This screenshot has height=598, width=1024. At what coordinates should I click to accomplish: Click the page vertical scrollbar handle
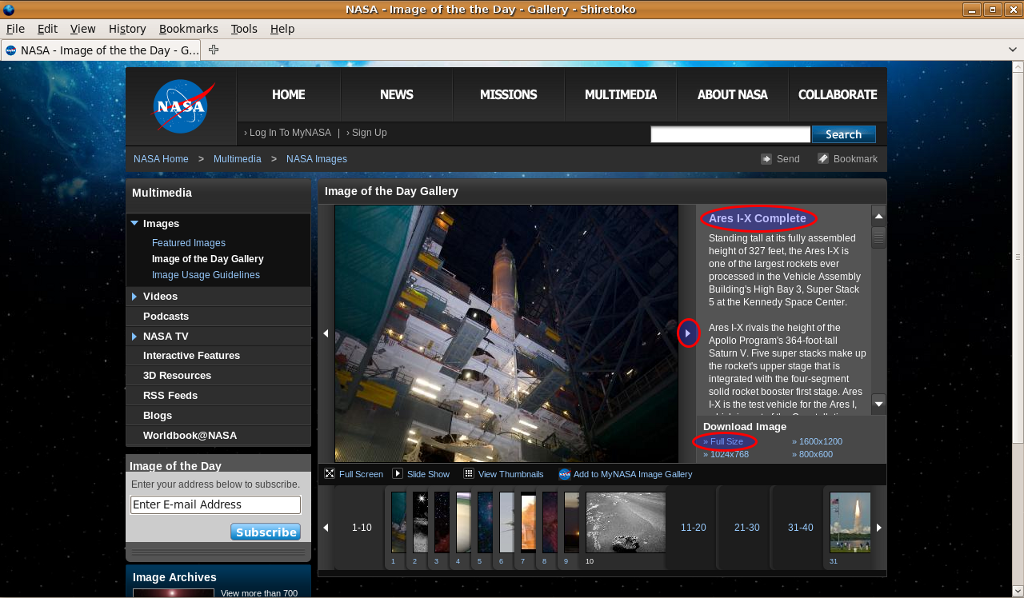click(1017, 258)
